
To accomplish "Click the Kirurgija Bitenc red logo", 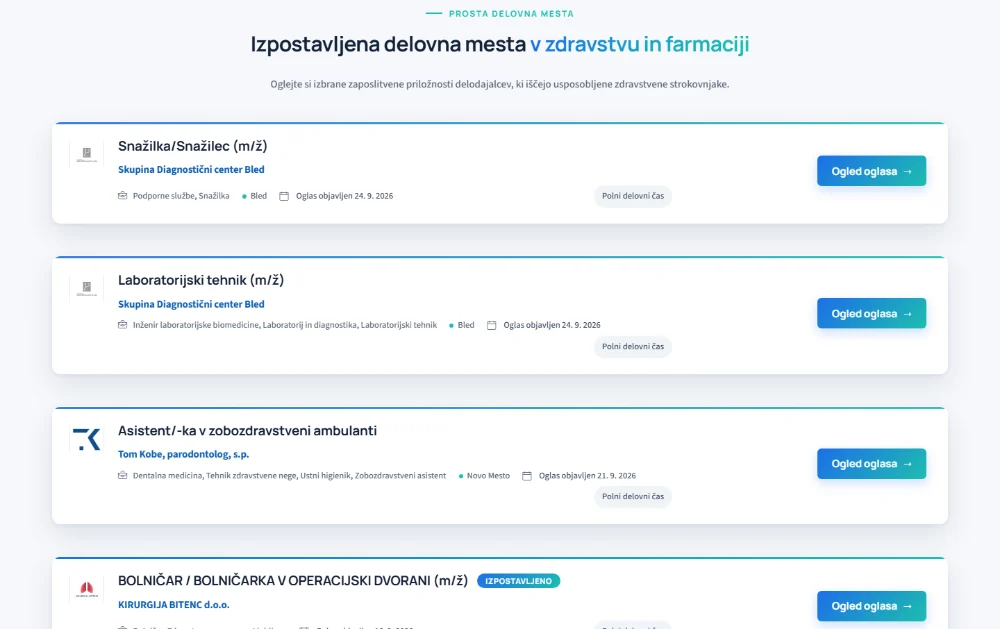I will [x=87, y=589].
